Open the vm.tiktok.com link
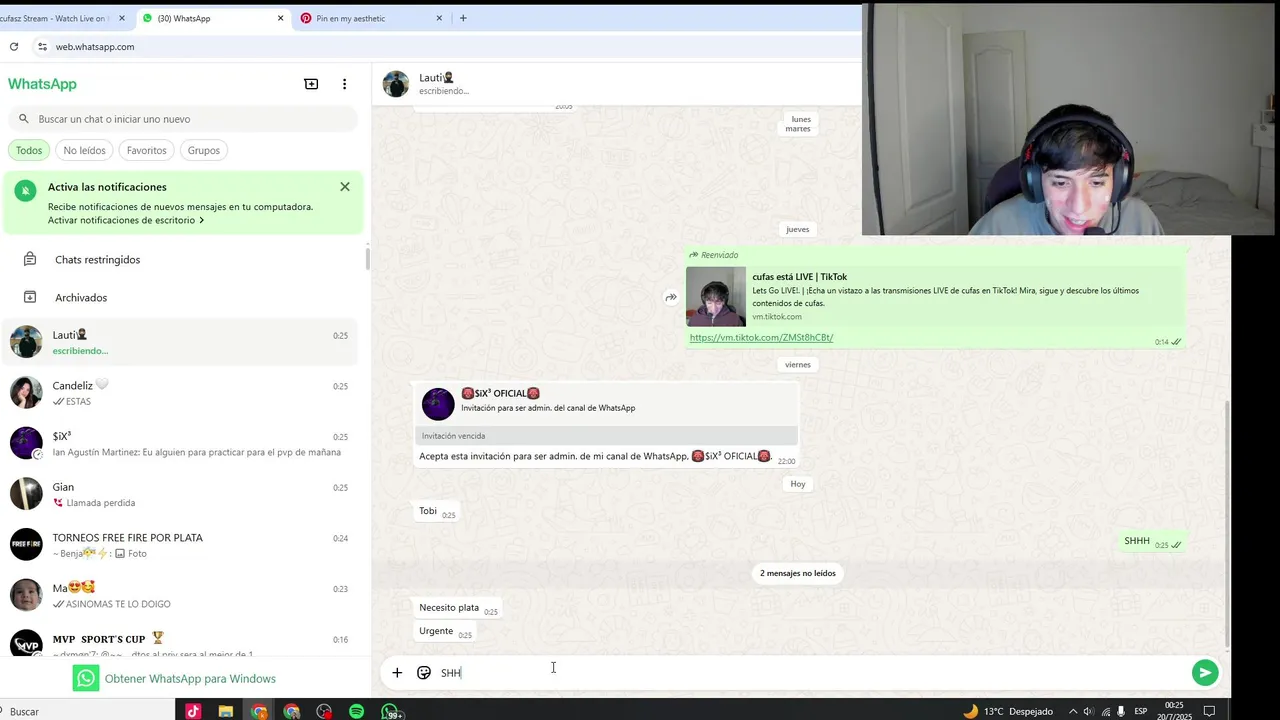The height and width of the screenshot is (720, 1280). [761, 338]
